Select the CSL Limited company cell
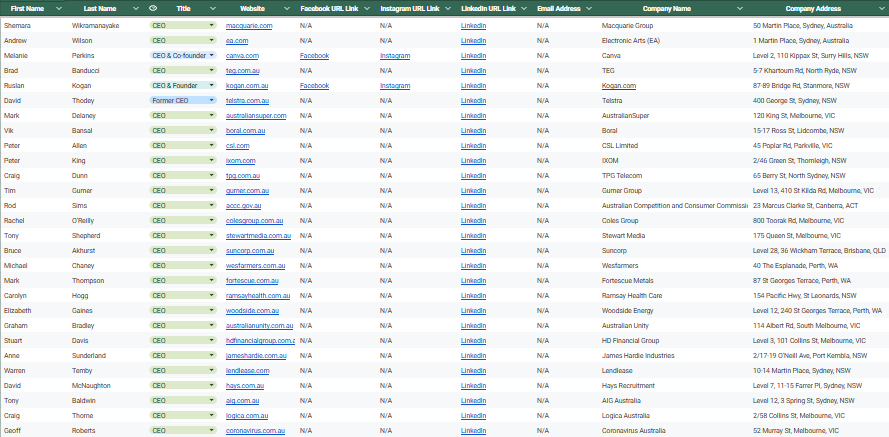The height and width of the screenshot is (437, 889). tap(620, 146)
